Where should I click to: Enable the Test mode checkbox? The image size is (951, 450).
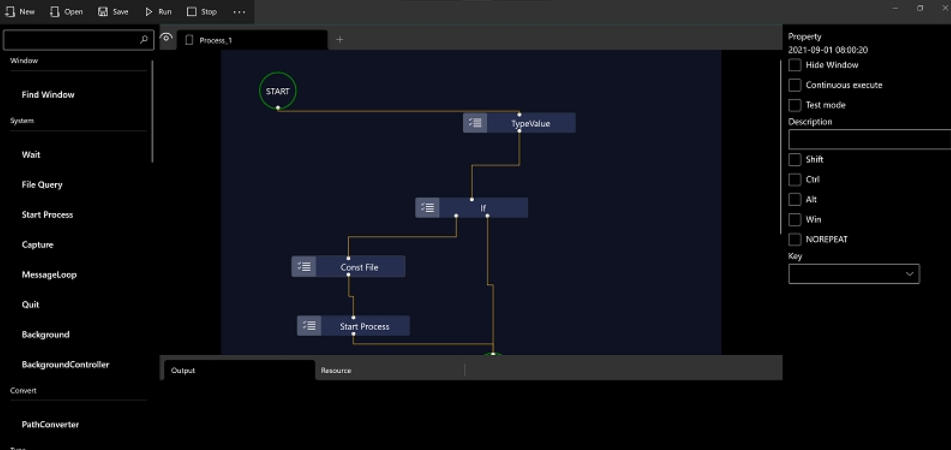[x=795, y=105]
